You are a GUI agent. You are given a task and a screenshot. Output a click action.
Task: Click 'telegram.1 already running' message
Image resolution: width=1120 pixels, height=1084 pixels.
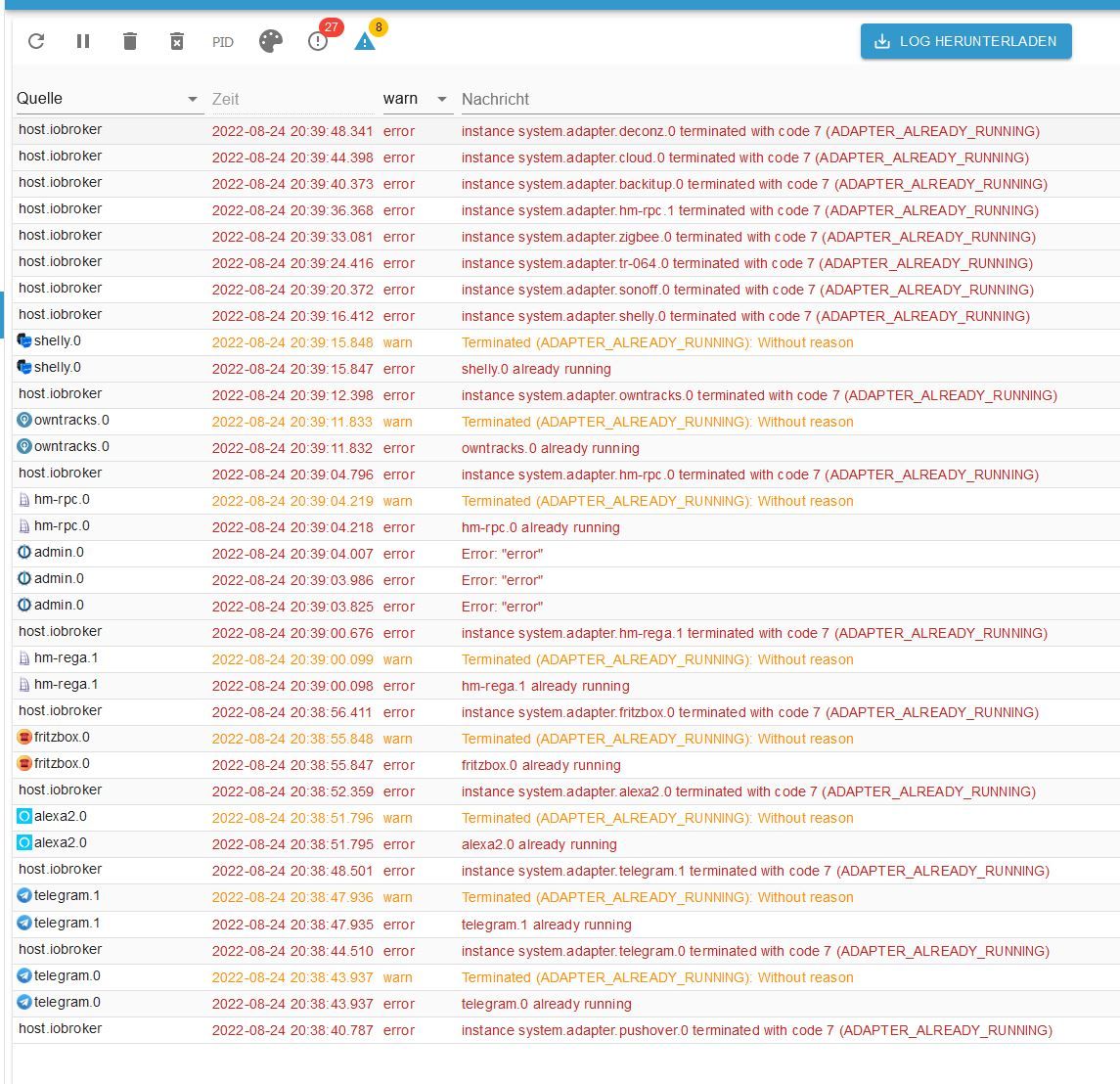coord(547,925)
